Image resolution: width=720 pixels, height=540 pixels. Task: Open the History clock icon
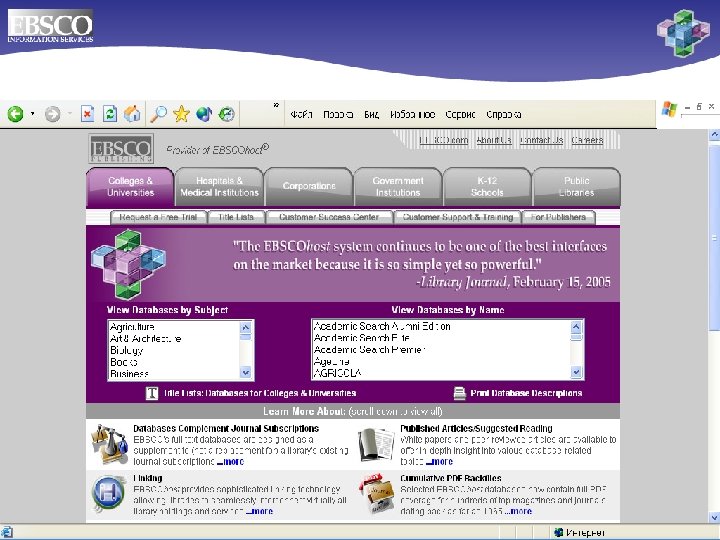(x=226, y=113)
